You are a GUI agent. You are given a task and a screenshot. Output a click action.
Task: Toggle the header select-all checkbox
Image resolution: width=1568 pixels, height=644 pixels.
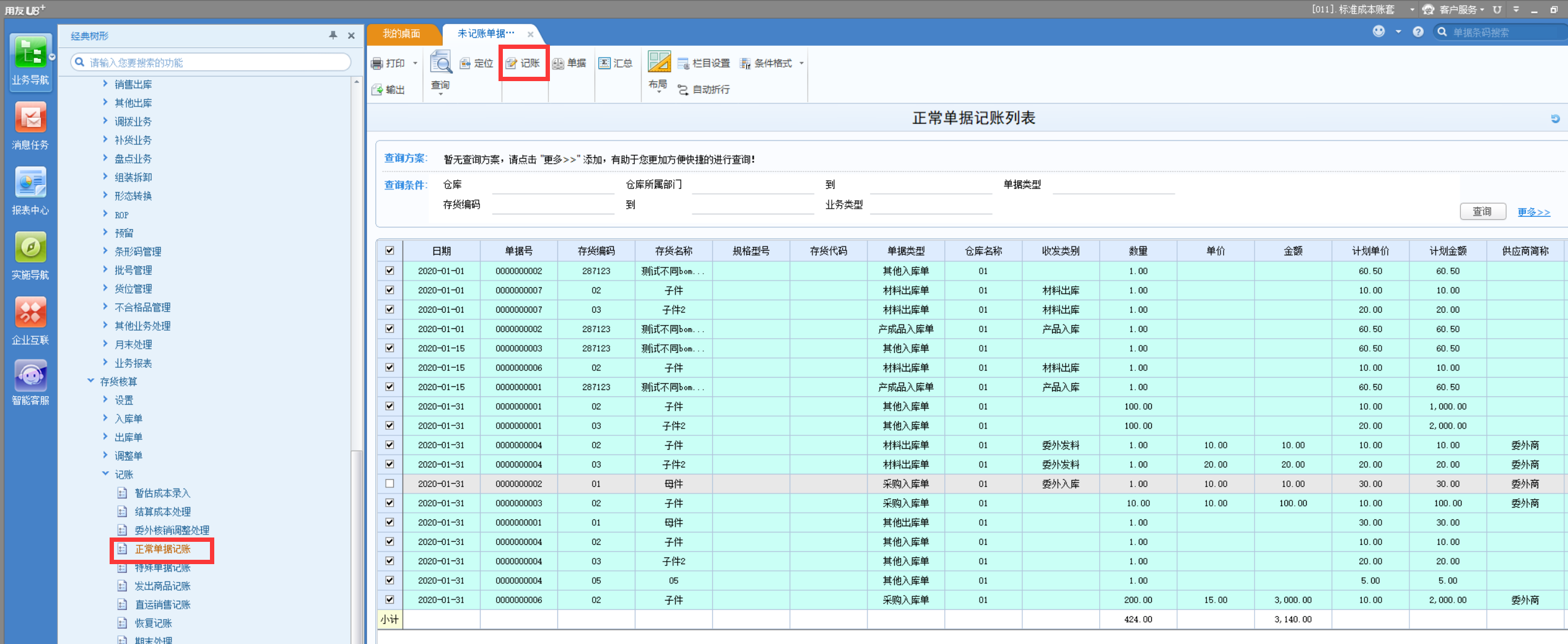click(390, 251)
